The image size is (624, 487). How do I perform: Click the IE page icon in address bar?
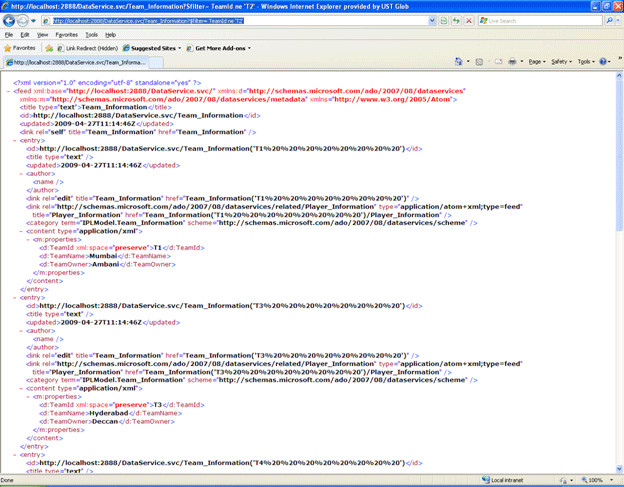(x=46, y=21)
